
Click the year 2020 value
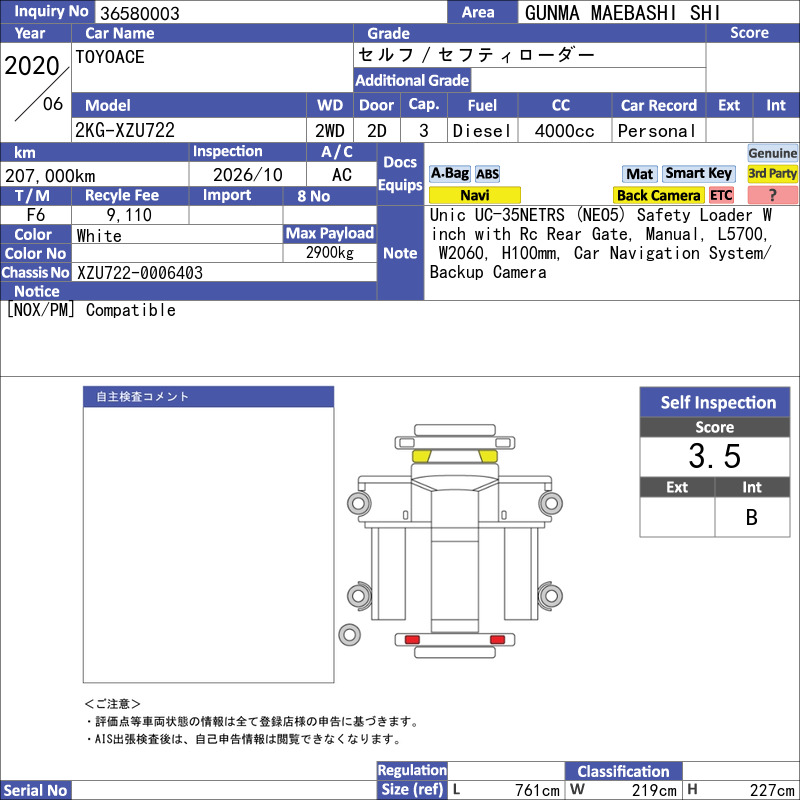(32, 66)
